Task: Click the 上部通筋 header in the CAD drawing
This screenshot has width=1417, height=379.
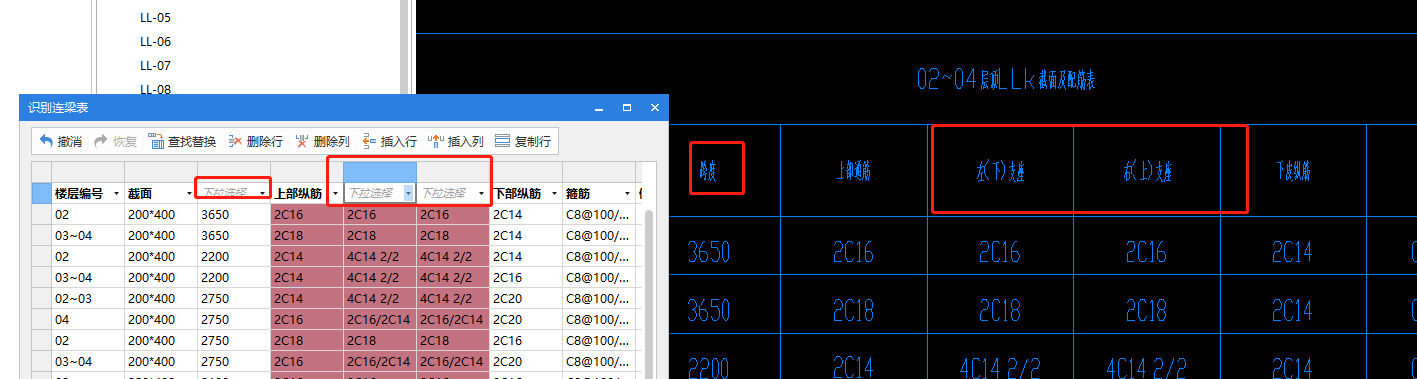Action: tap(853, 172)
